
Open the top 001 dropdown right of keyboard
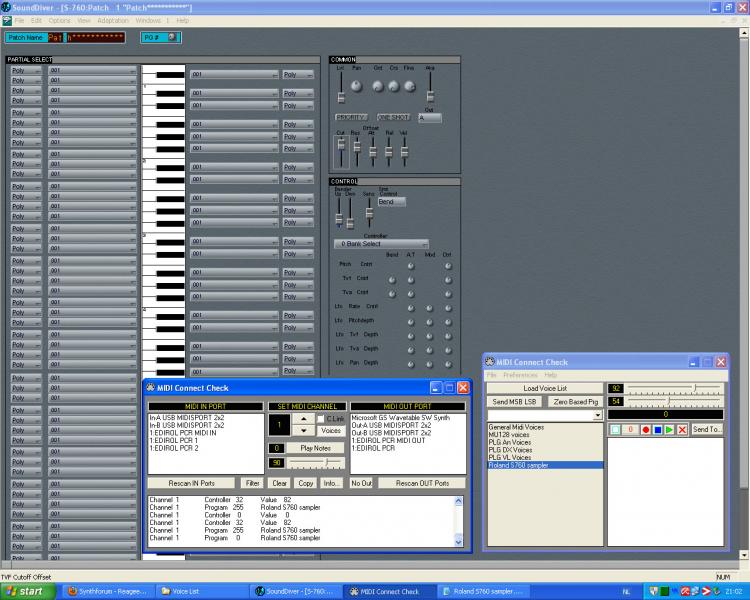234,75
